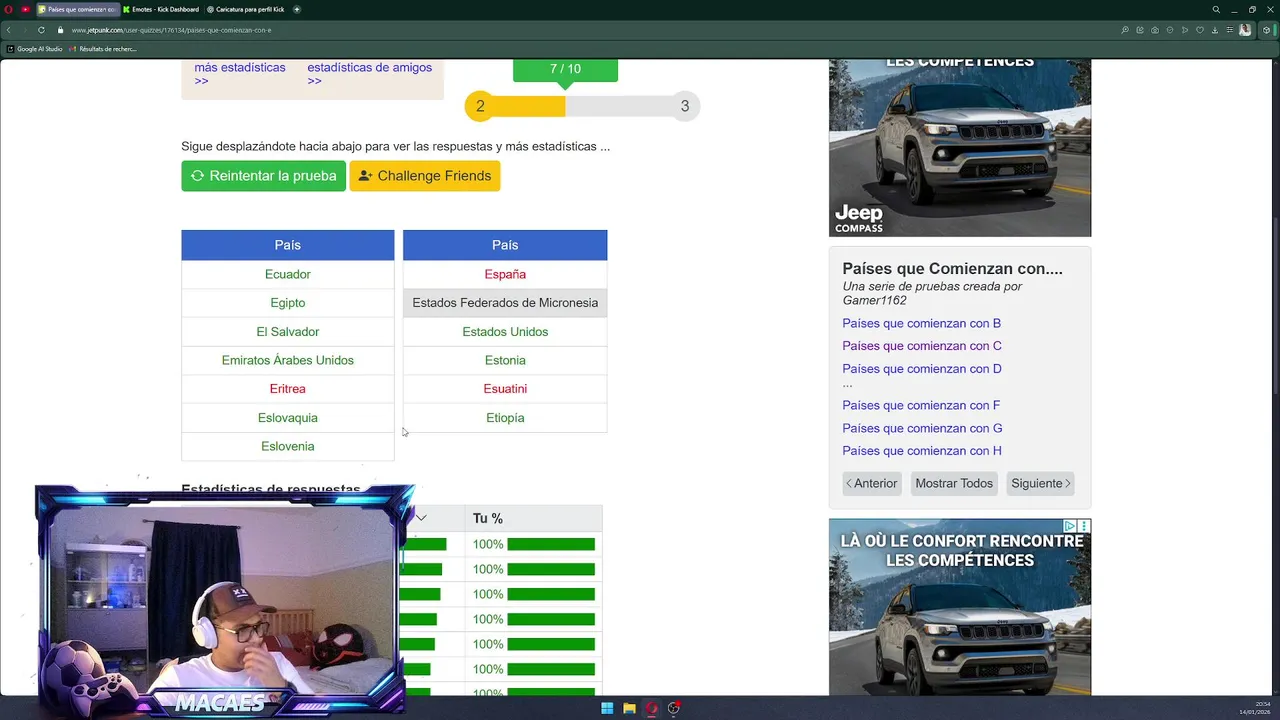Open the downloads icon

point(1215,30)
